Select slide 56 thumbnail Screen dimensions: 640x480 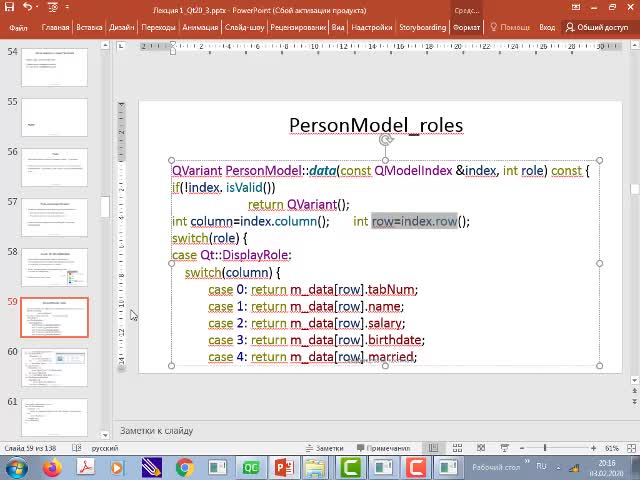[x=54, y=168]
